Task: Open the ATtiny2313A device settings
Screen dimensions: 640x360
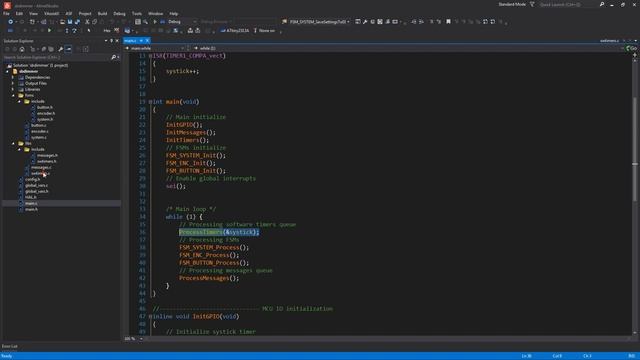Action: coord(235,31)
